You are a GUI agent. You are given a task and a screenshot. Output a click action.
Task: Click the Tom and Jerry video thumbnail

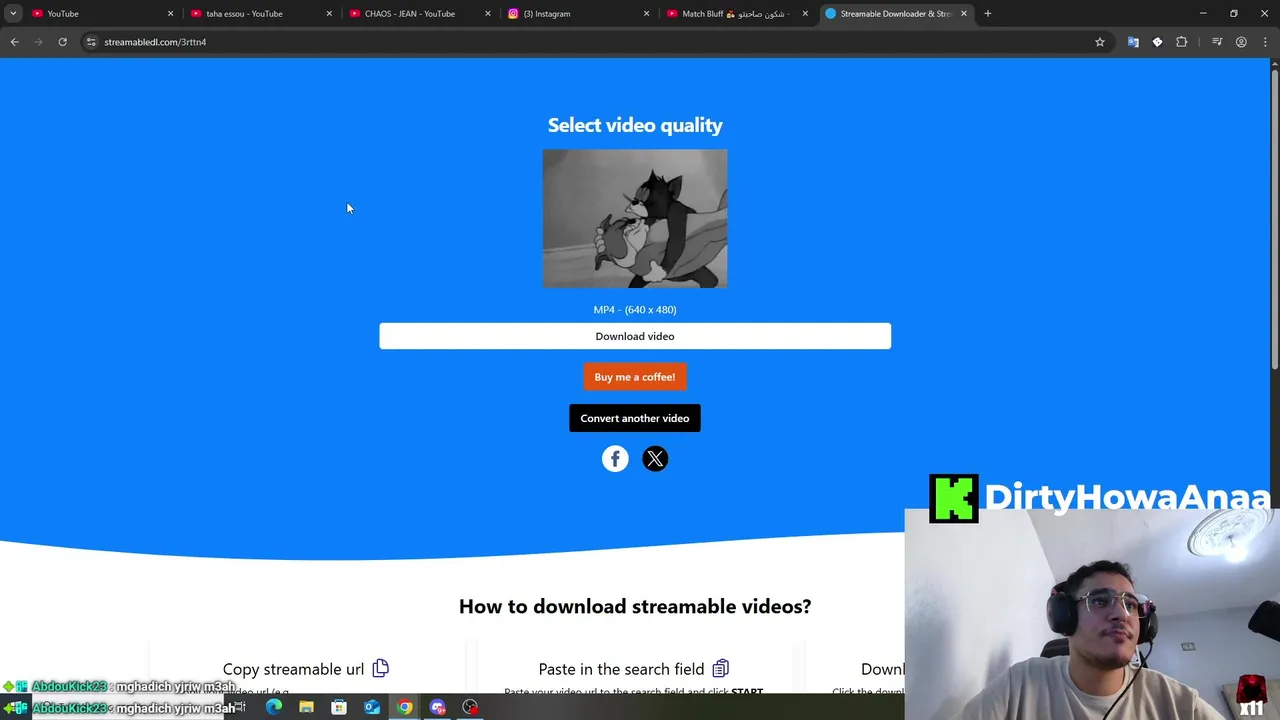coord(635,219)
